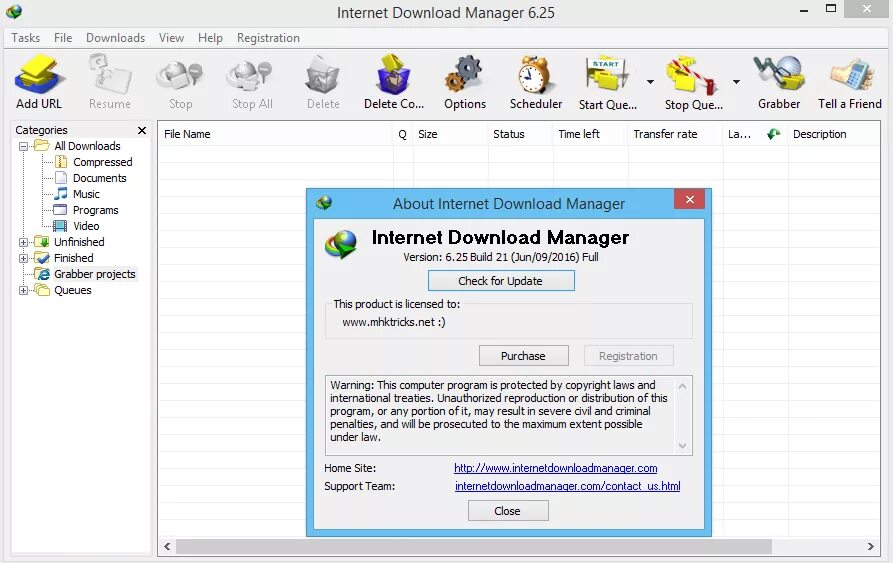Click the Resume toolbar icon
893x563 pixels.
(x=109, y=81)
